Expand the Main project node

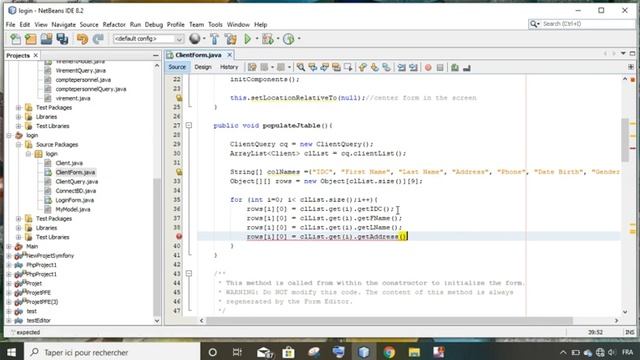click(x=9, y=247)
